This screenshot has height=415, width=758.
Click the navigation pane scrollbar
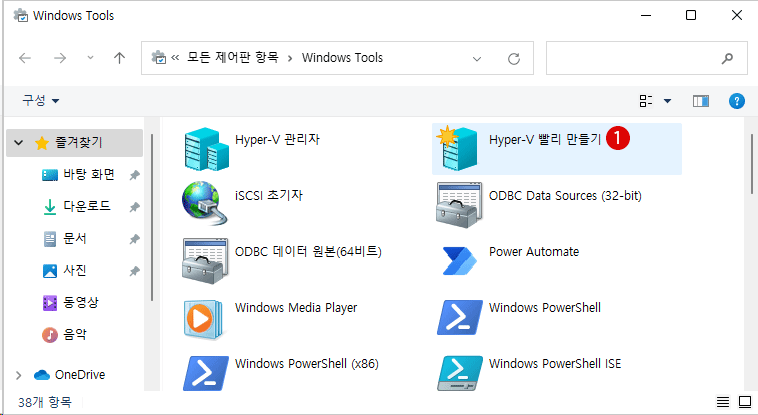pos(152,218)
